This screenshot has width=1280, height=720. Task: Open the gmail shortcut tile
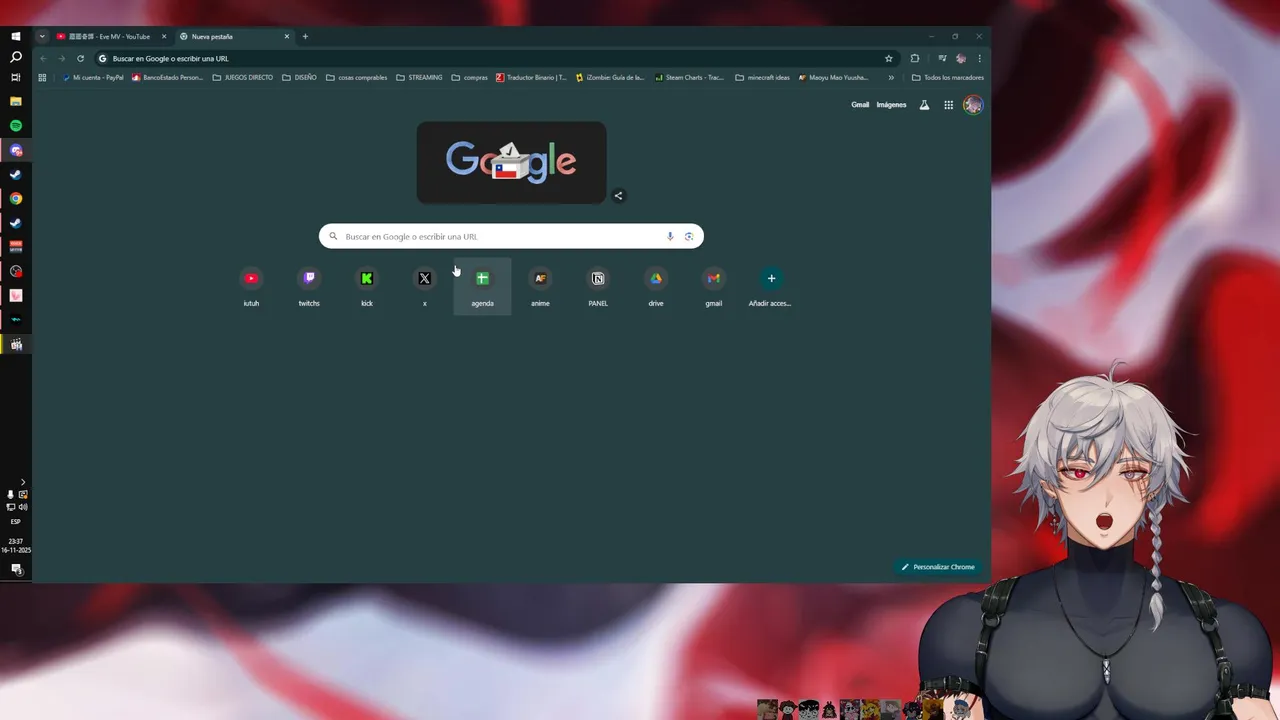pyautogui.click(x=713, y=286)
